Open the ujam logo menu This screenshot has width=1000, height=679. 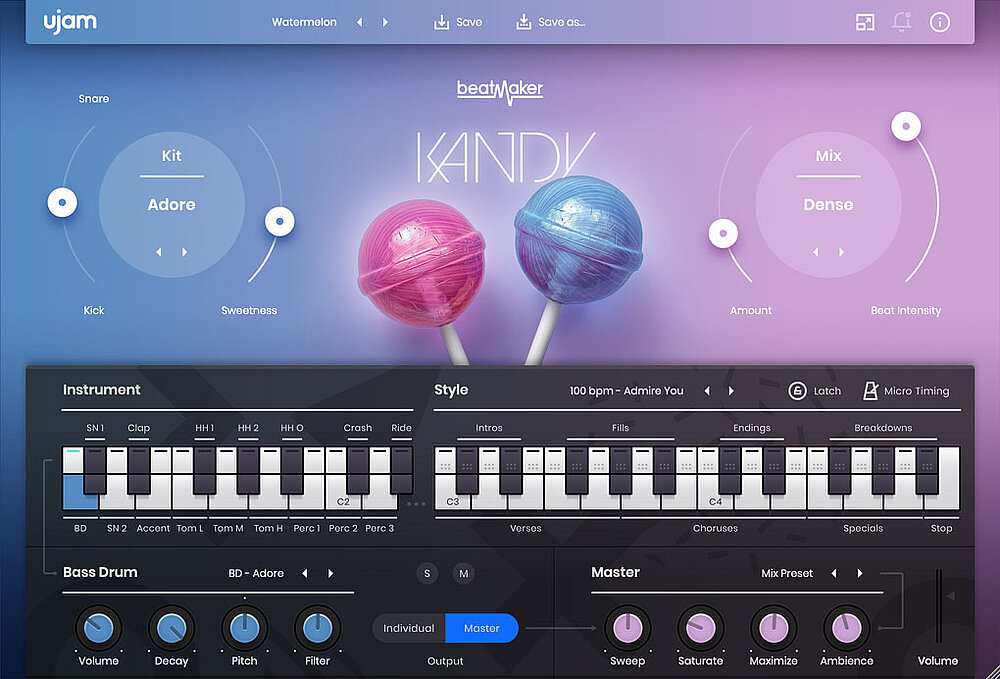[70, 21]
